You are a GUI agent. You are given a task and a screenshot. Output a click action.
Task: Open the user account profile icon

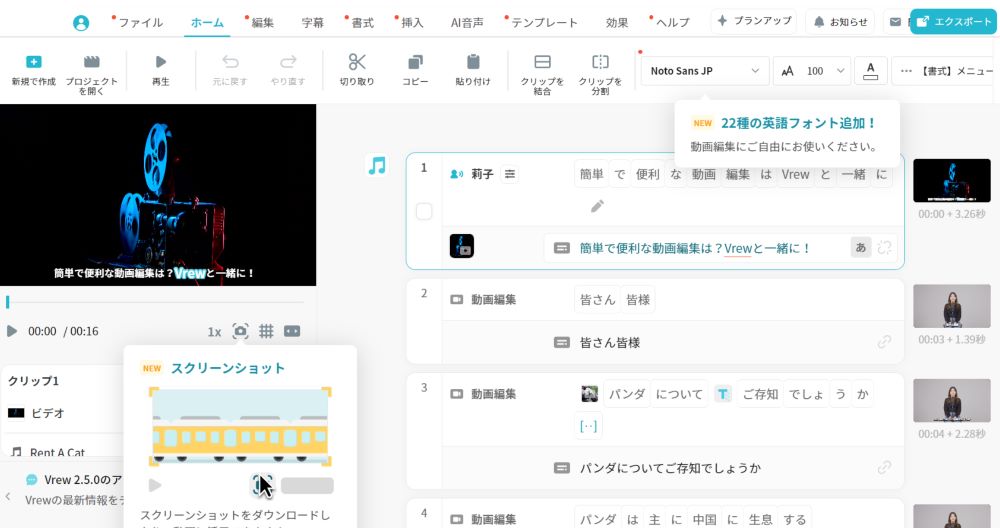pyautogui.click(x=81, y=23)
